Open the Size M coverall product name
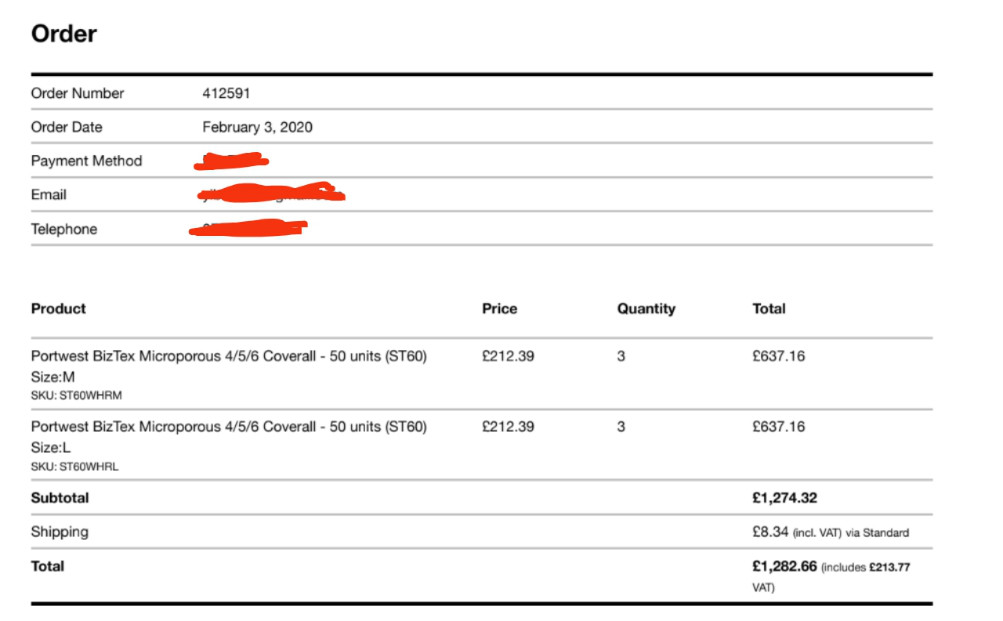Viewport: 1003px width, 621px height. pos(229,356)
